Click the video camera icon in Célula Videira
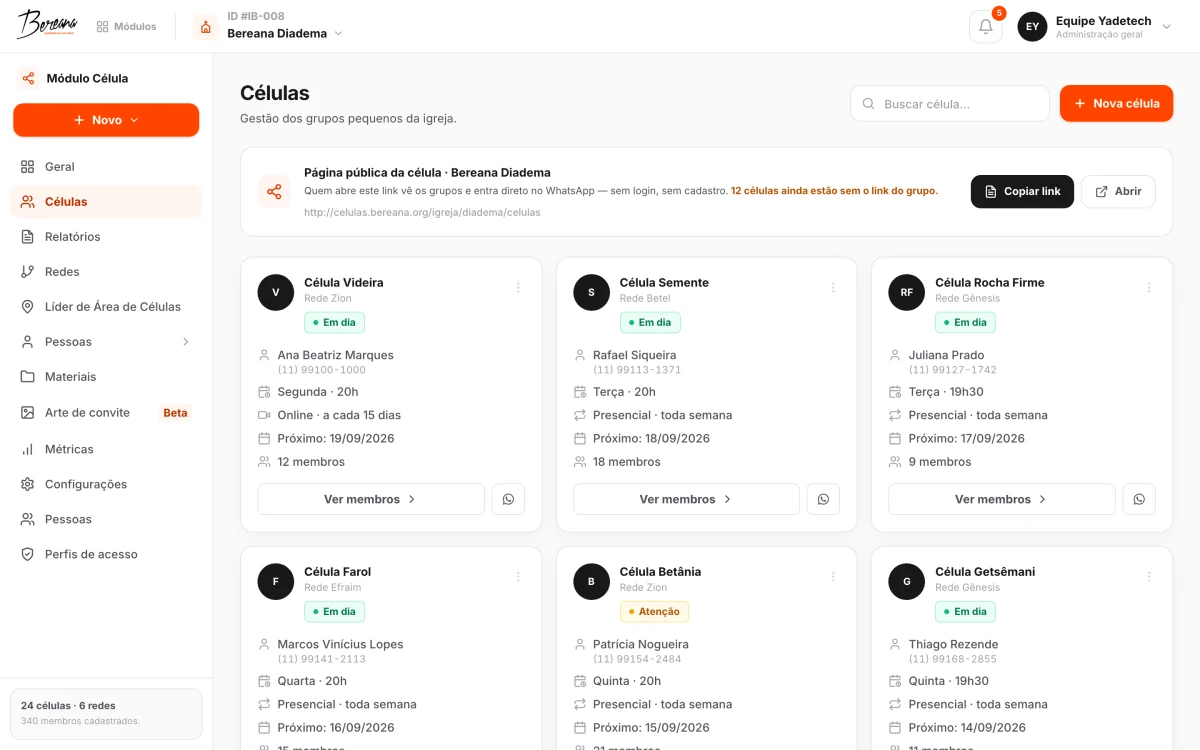The image size is (1200, 750). coord(264,415)
